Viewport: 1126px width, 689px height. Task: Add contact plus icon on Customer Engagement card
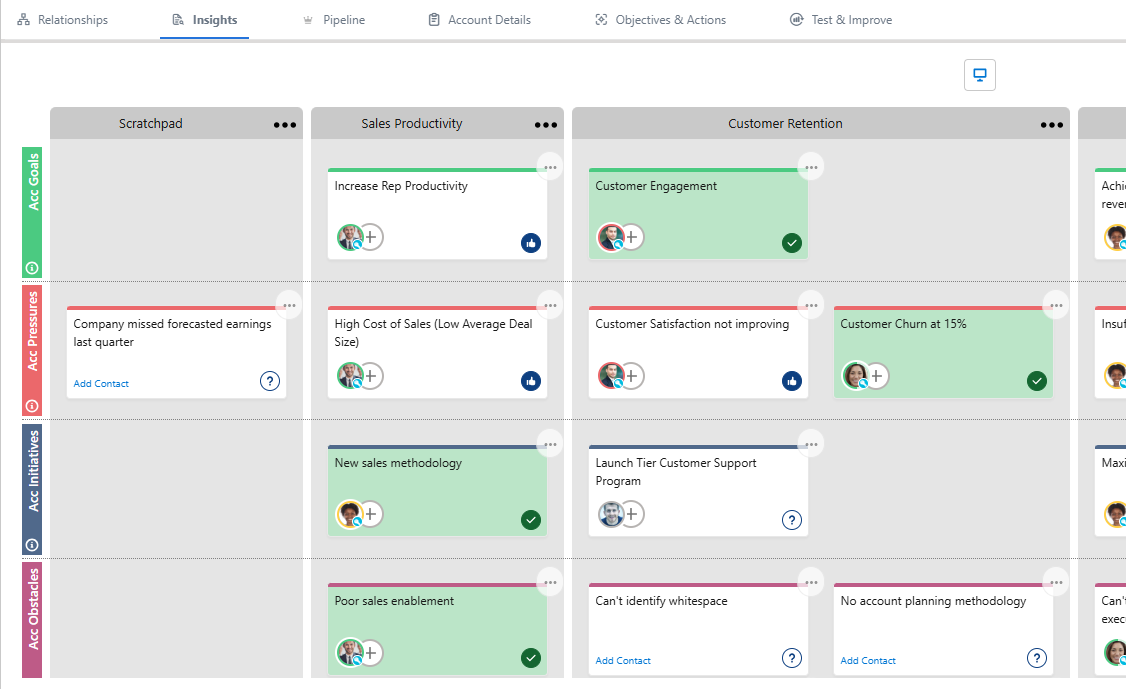[632, 237]
